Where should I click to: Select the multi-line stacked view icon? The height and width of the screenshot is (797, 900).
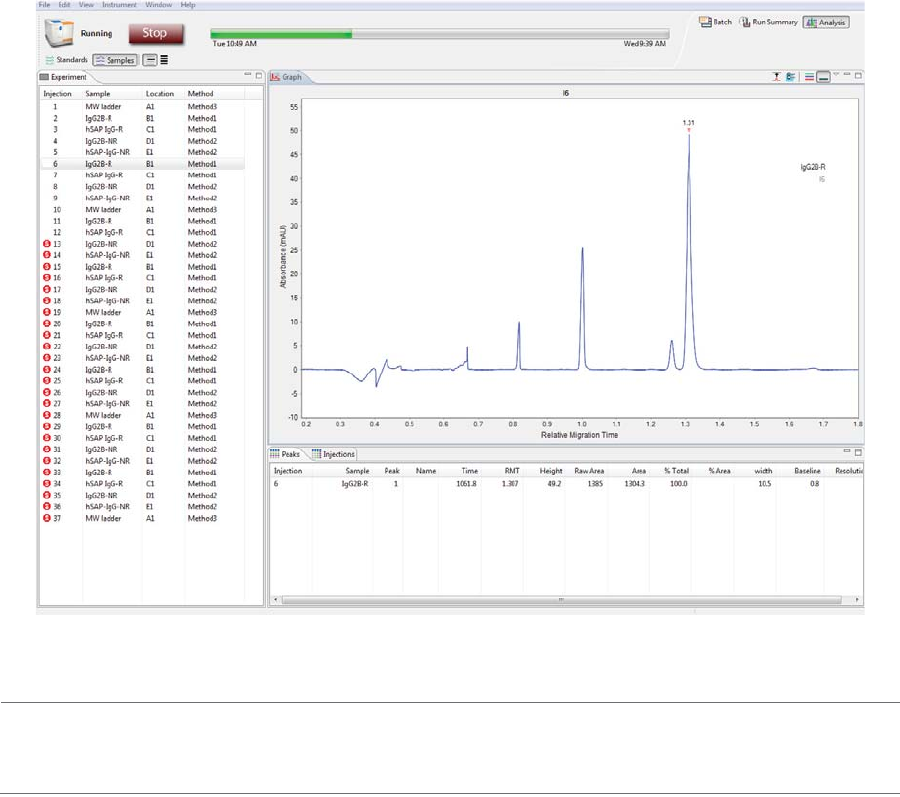pos(164,60)
